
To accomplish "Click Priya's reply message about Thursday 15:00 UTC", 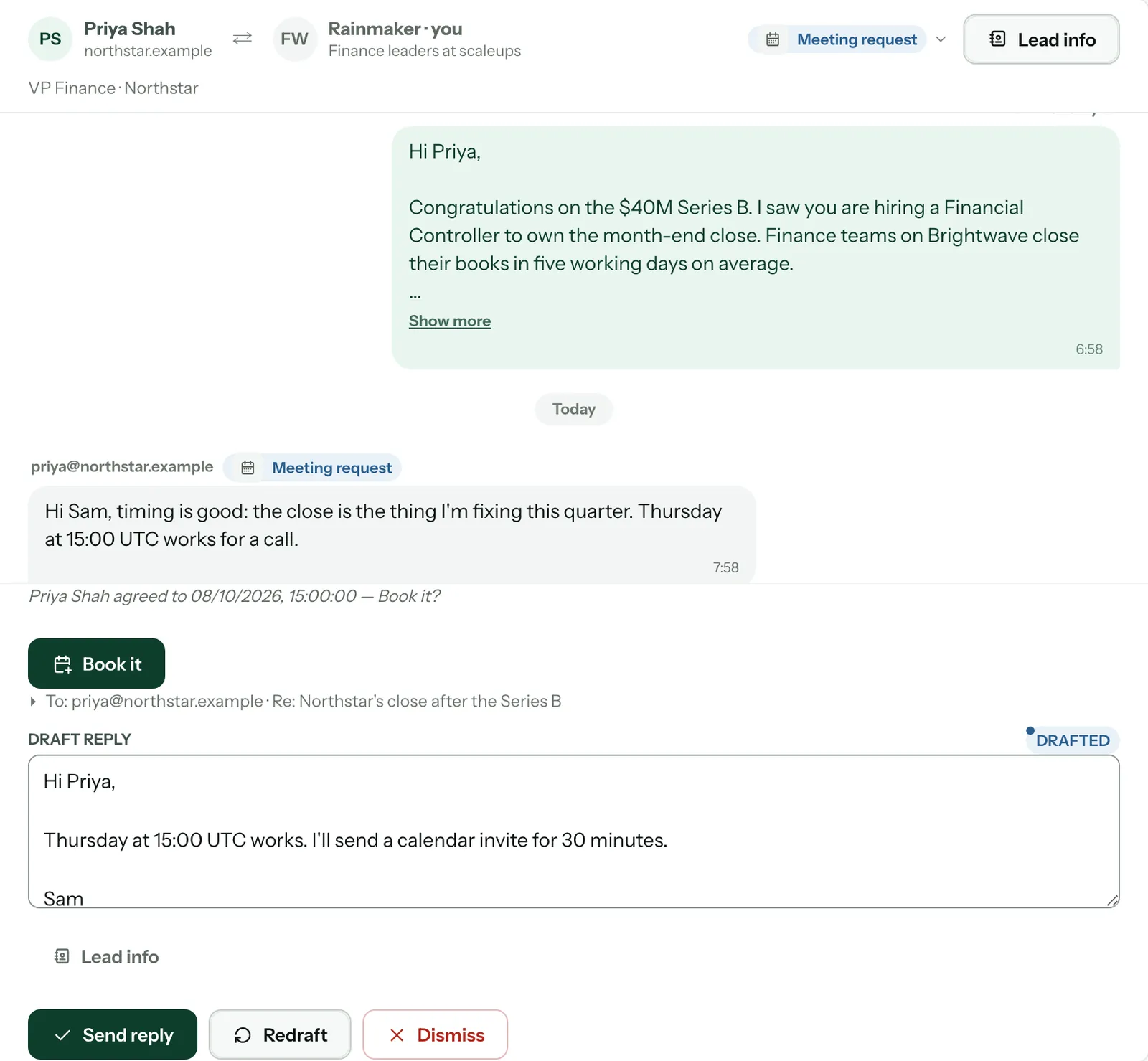I will (392, 534).
